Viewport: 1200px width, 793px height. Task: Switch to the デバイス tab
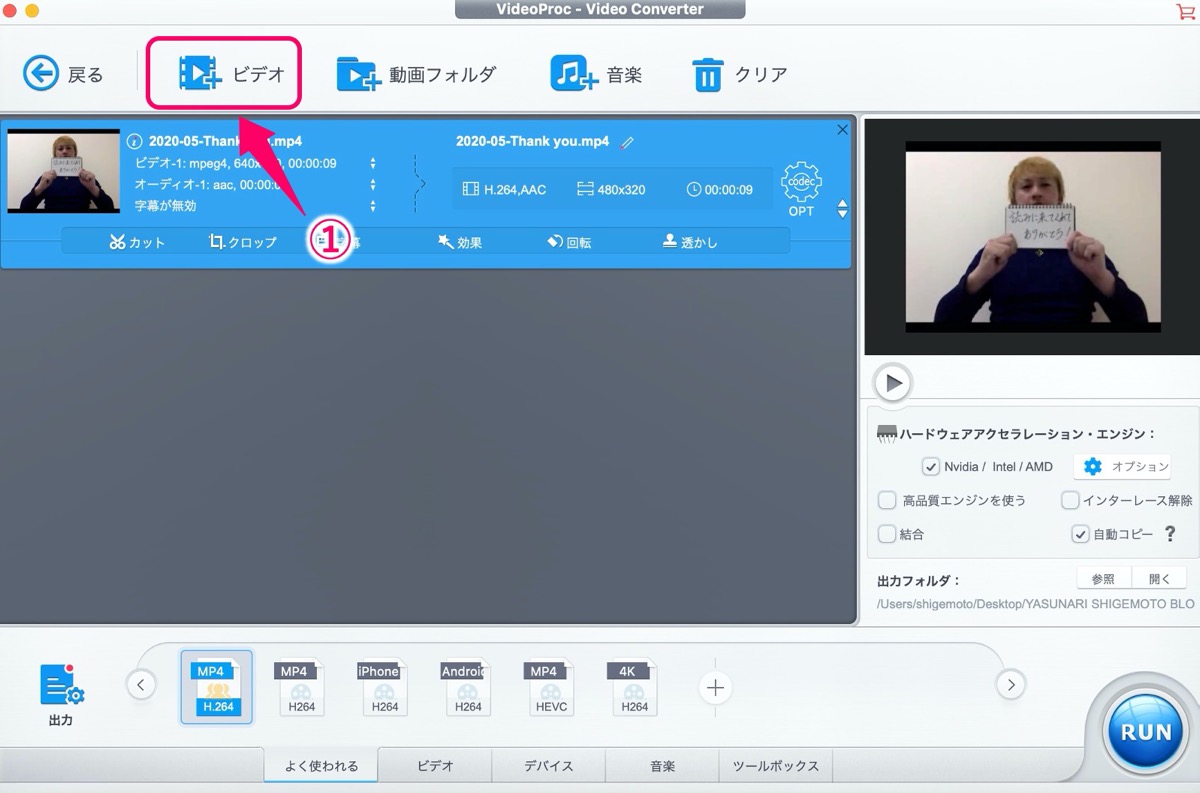click(548, 766)
